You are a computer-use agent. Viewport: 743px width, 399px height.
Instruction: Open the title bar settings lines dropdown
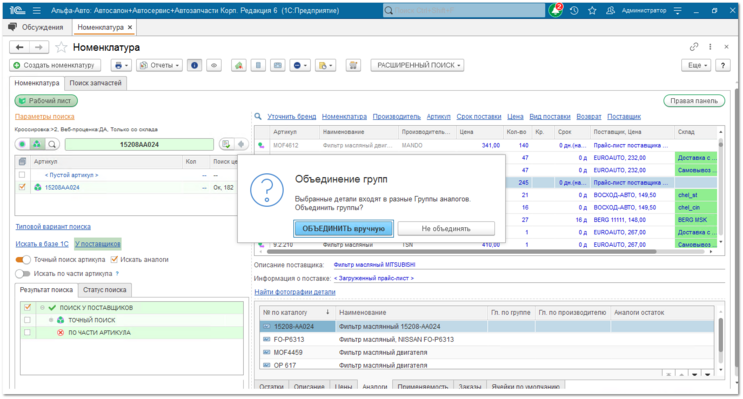(678, 10)
